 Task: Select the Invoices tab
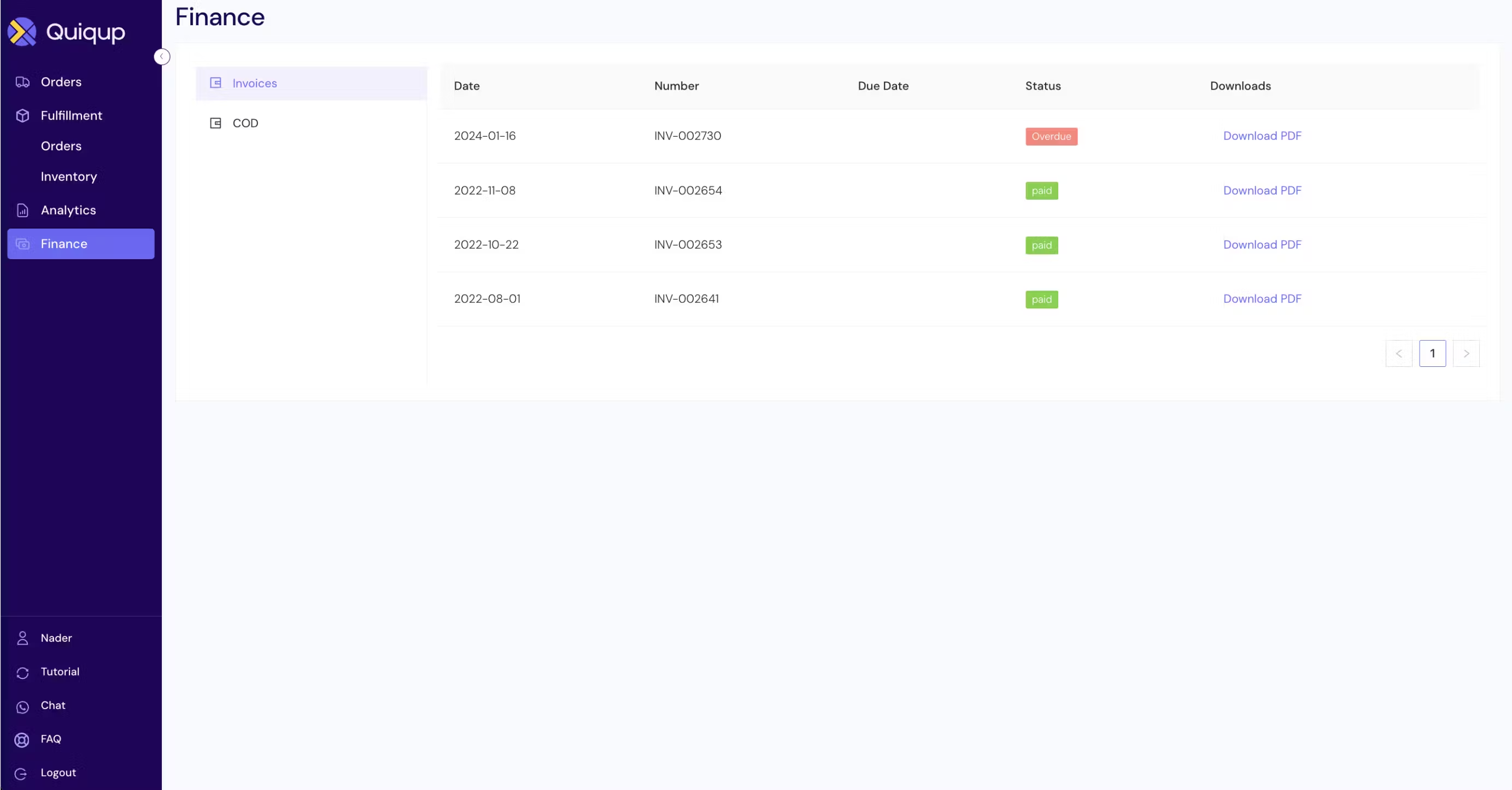[x=254, y=83]
